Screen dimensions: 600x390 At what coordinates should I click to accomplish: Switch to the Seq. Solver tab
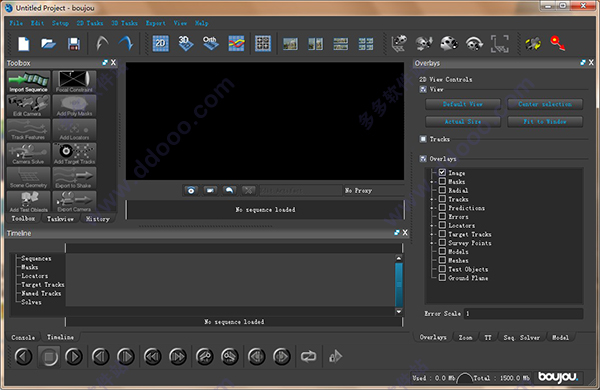(522, 337)
